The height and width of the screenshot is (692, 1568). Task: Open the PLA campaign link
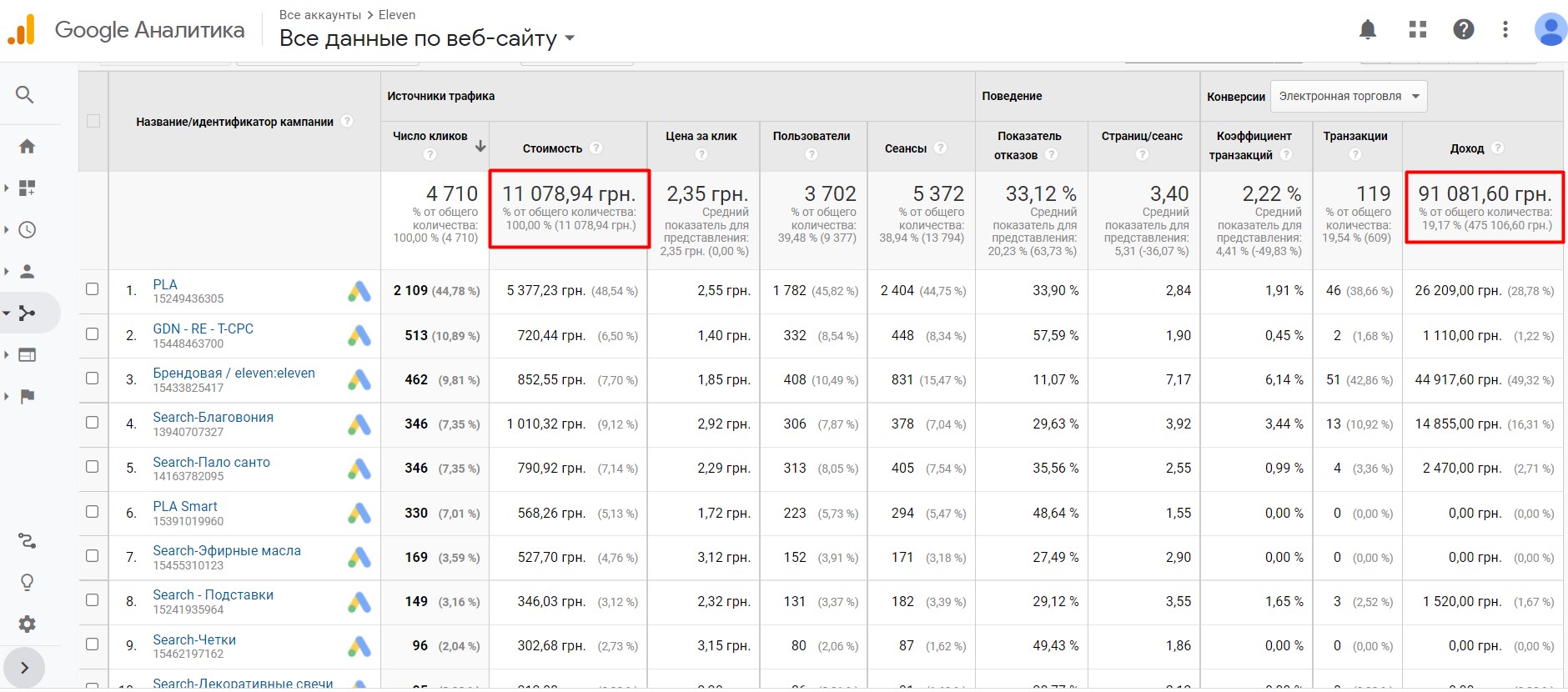click(x=165, y=284)
